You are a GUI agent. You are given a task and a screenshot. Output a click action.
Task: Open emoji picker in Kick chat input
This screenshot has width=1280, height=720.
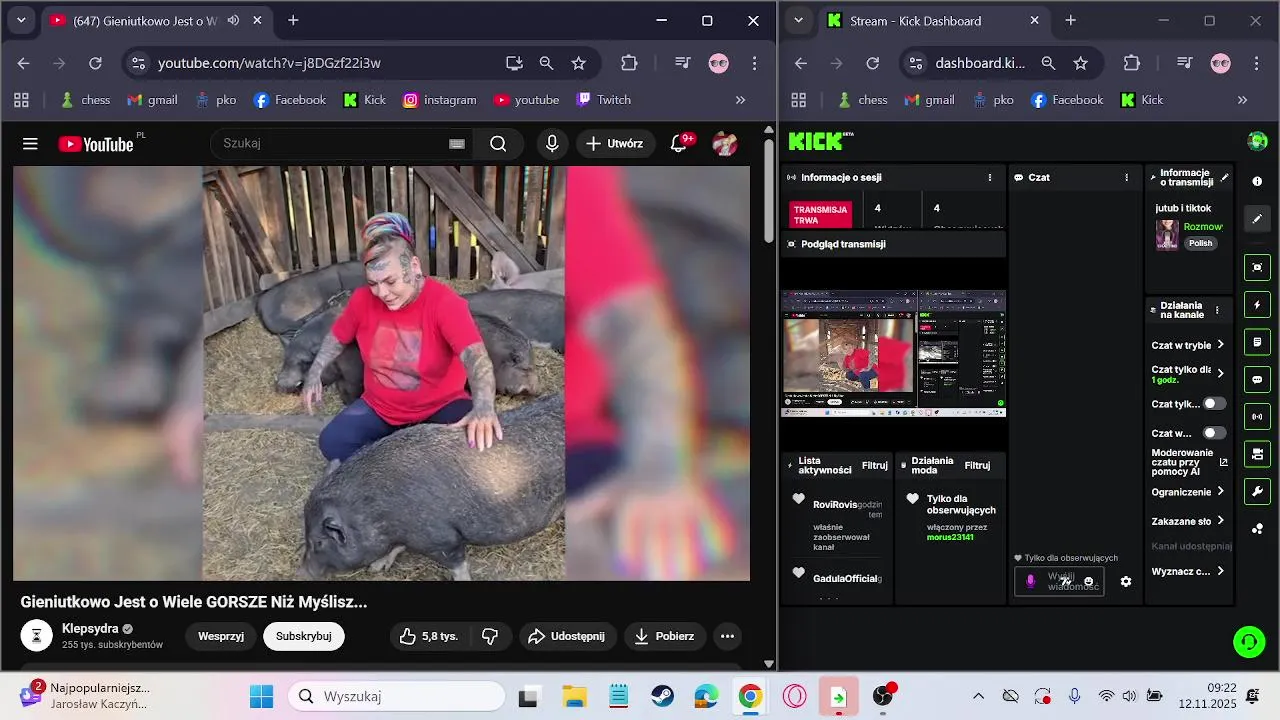(x=1089, y=581)
